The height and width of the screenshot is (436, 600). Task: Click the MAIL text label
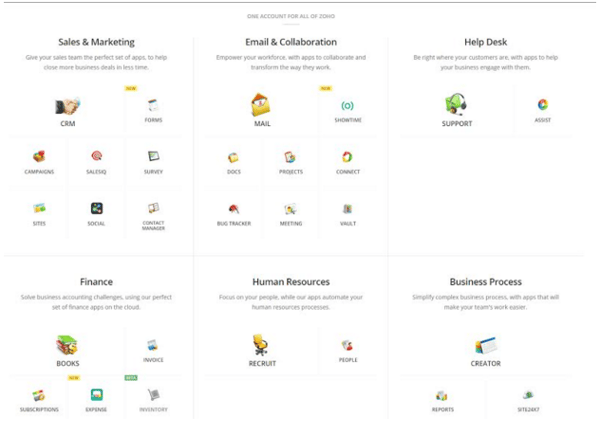click(x=262, y=124)
